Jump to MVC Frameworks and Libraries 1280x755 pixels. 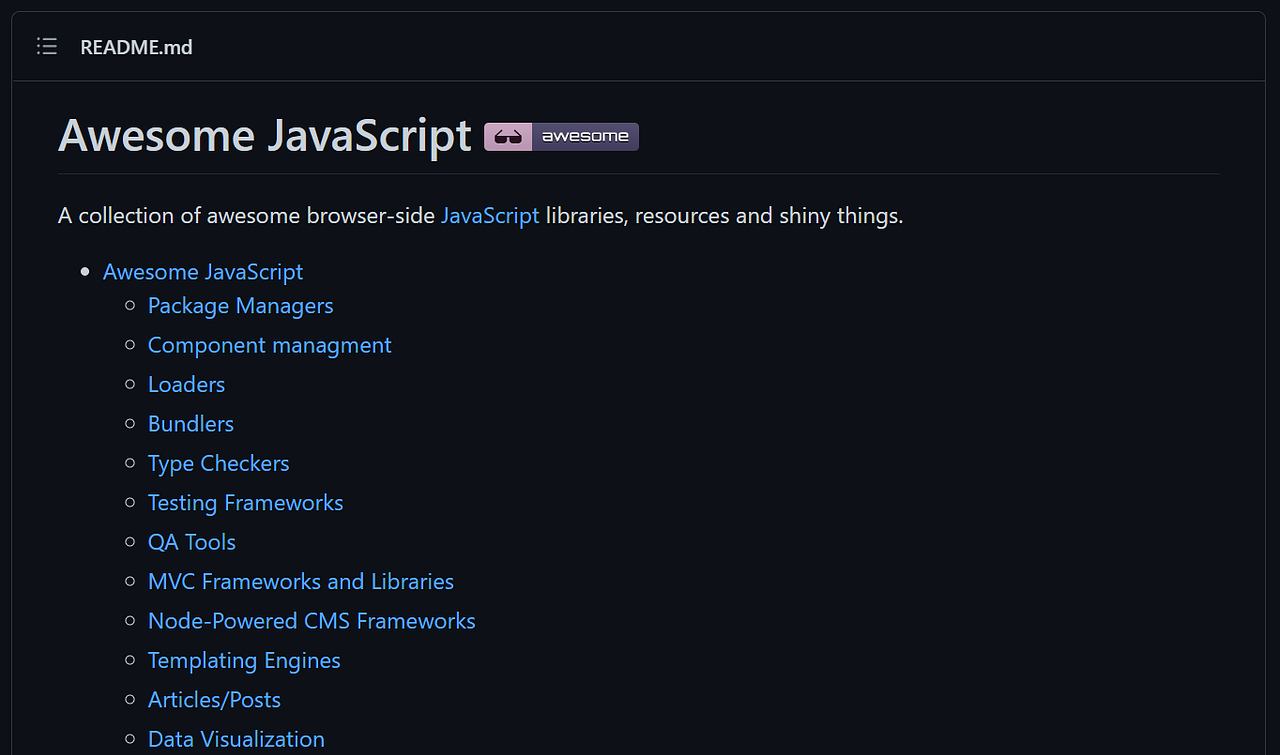(300, 582)
